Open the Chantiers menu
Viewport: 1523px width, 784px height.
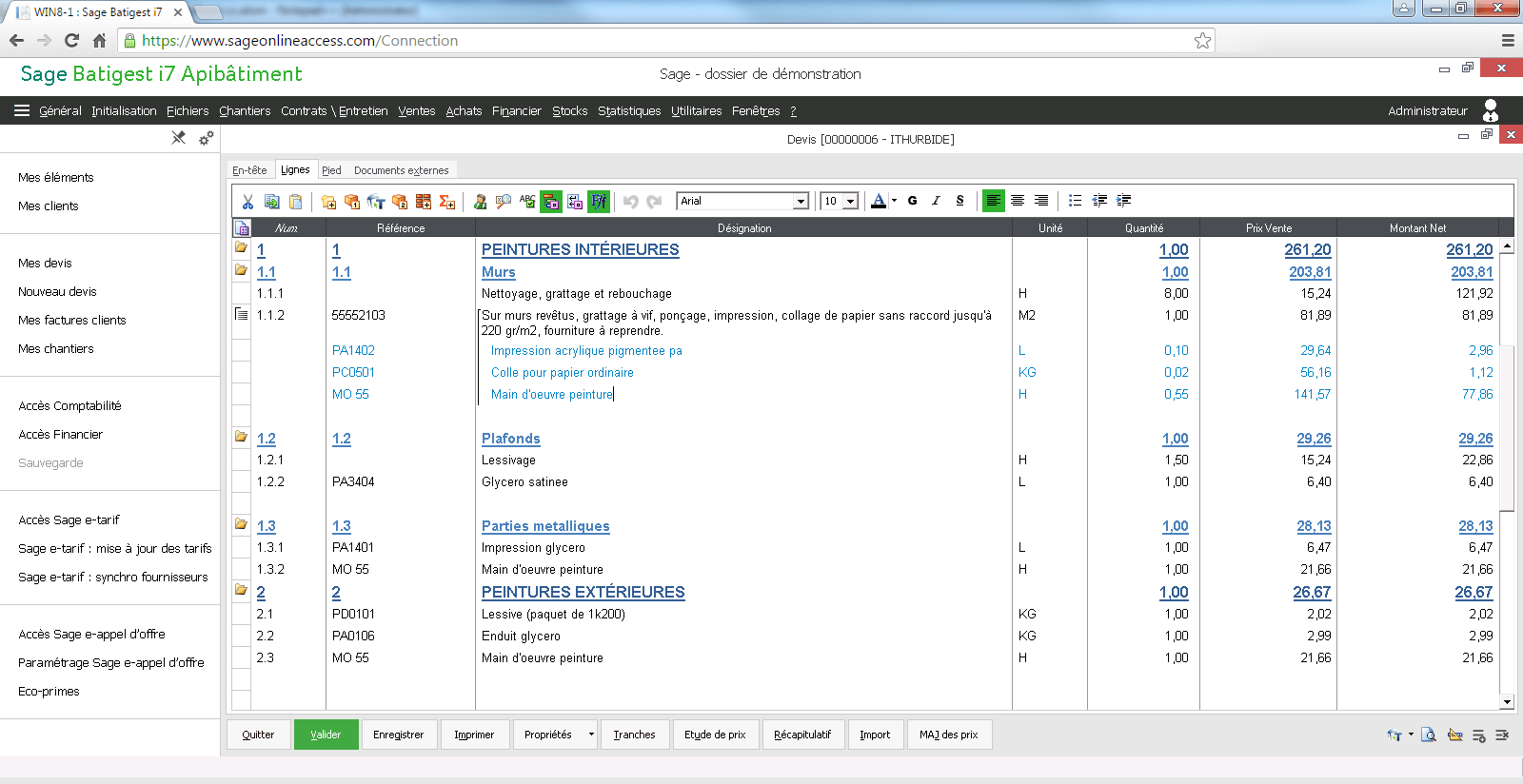click(x=245, y=111)
